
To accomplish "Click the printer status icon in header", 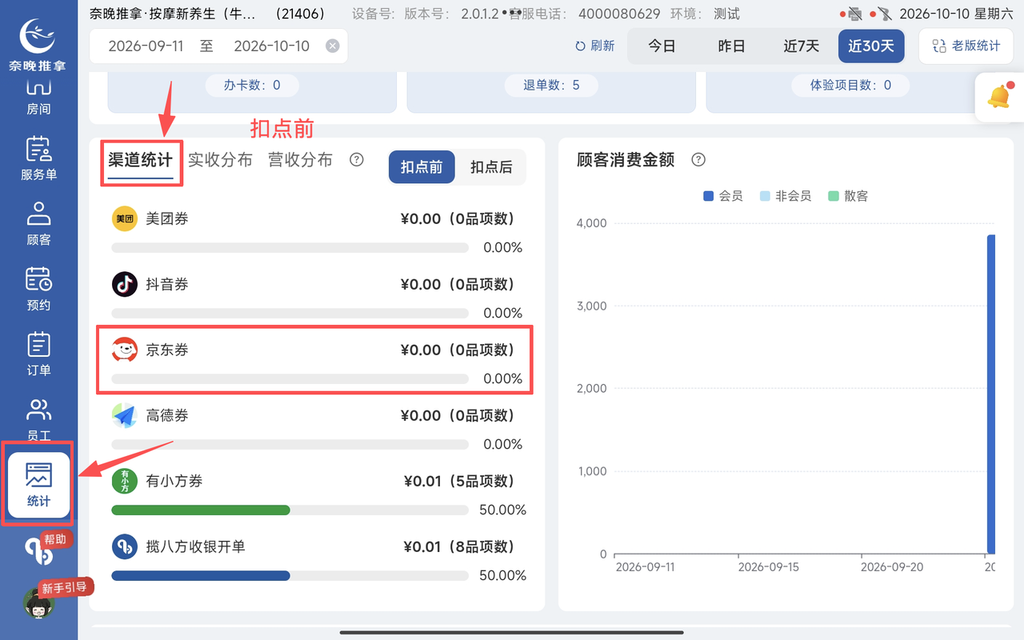I will pos(855,14).
